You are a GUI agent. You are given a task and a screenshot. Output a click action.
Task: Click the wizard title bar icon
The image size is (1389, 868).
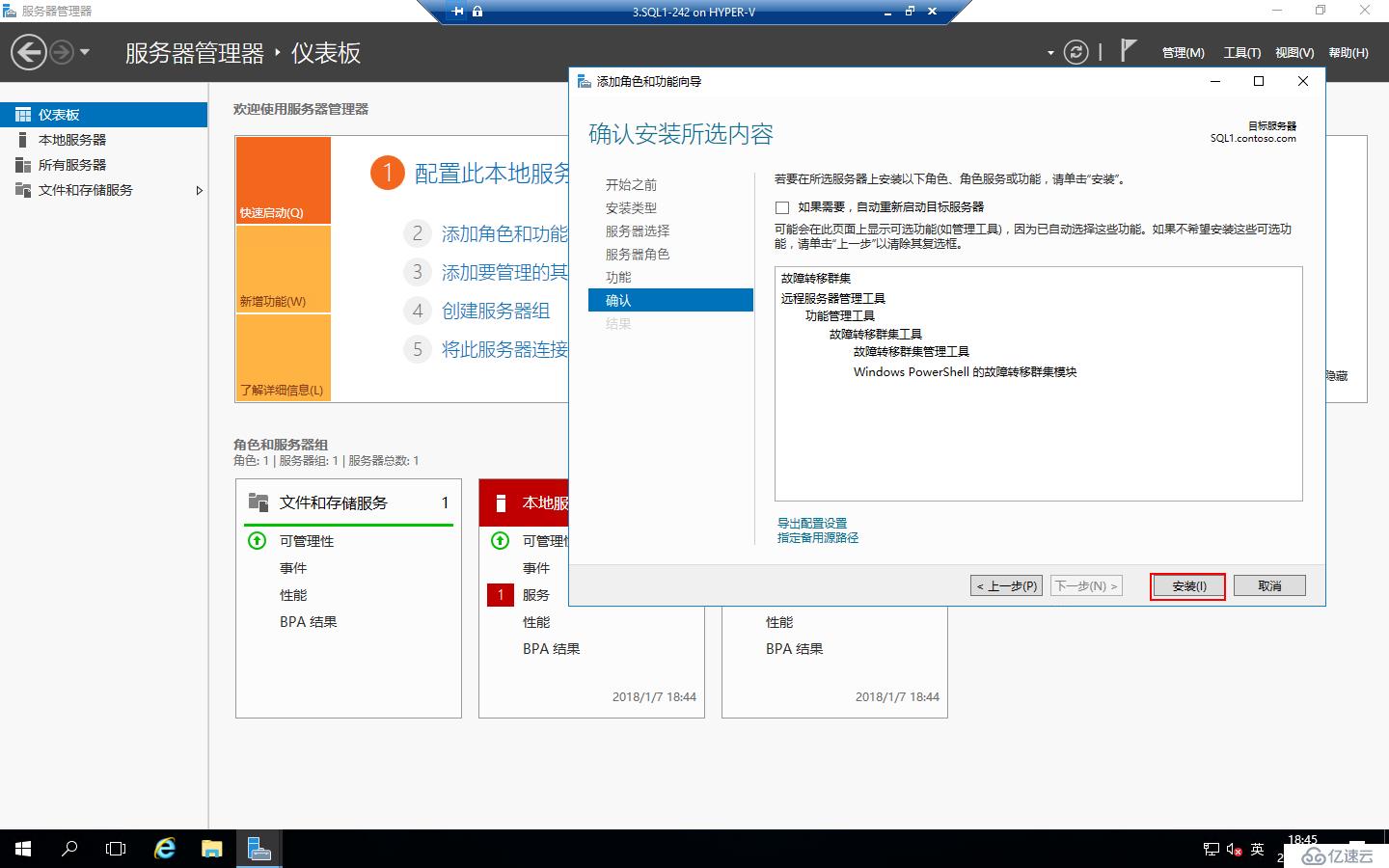[x=585, y=81]
